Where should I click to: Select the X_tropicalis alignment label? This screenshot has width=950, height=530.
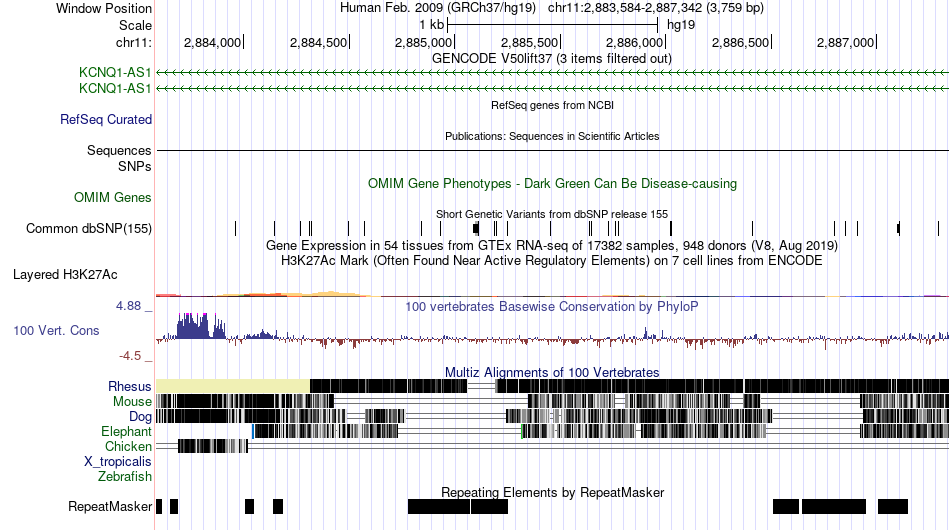click(118, 462)
